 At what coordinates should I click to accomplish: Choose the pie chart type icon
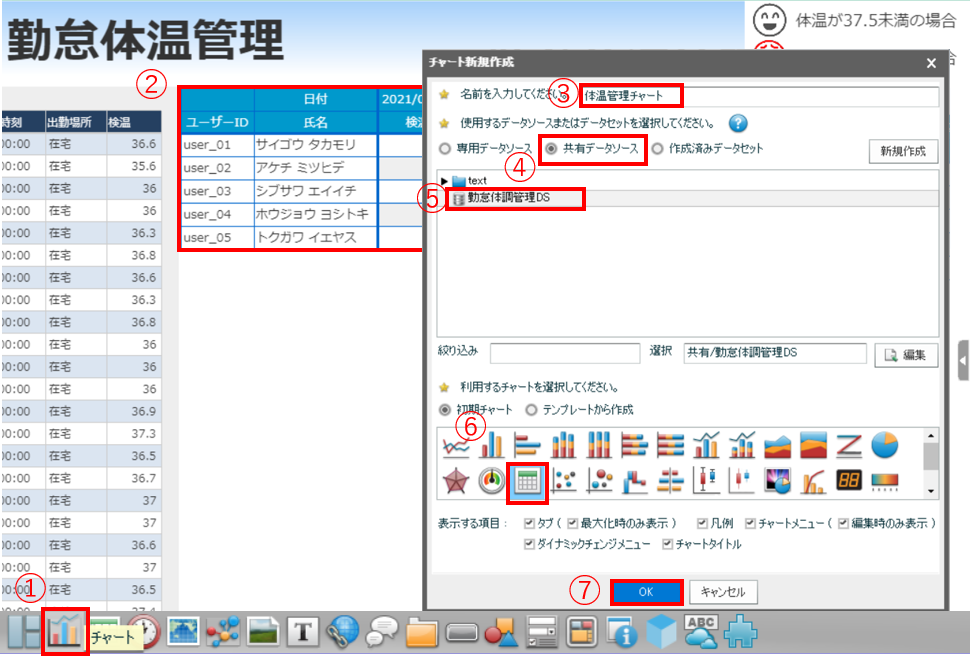tap(884, 445)
